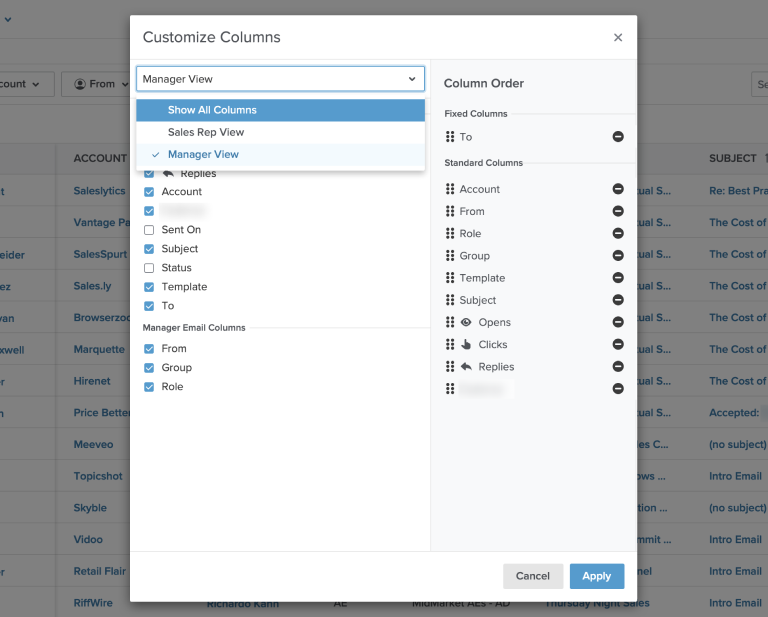The height and width of the screenshot is (617, 768).
Task: Choose Sales Rep View option
Action: [280, 132]
